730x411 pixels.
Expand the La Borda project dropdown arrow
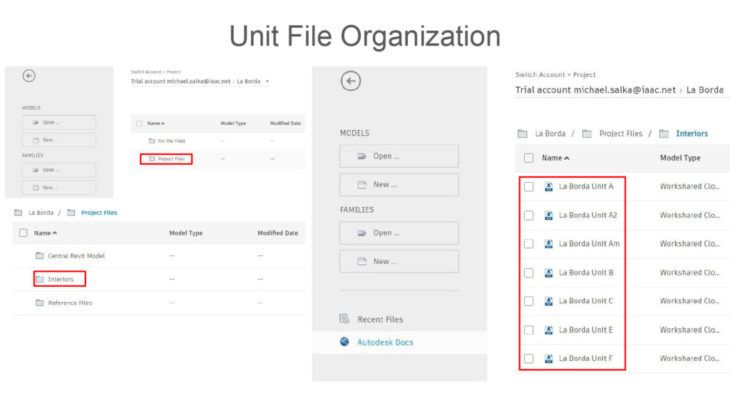coord(268,81)
